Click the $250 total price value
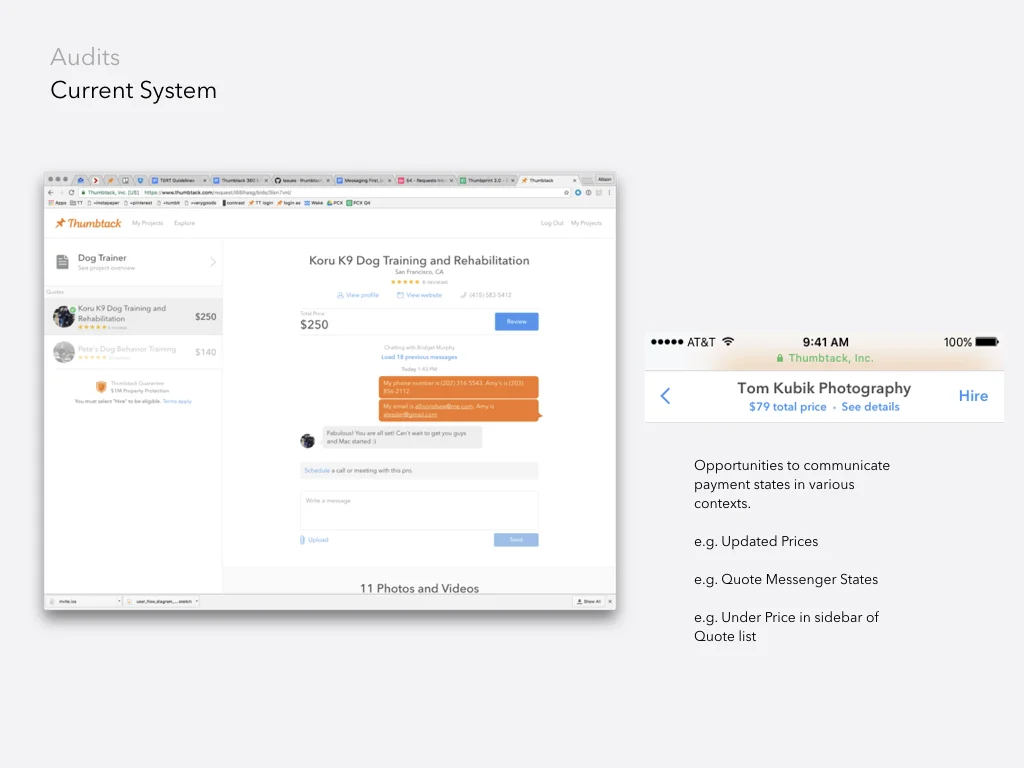The width and height of the screenshot is (1024, 768). pos(314,325)
